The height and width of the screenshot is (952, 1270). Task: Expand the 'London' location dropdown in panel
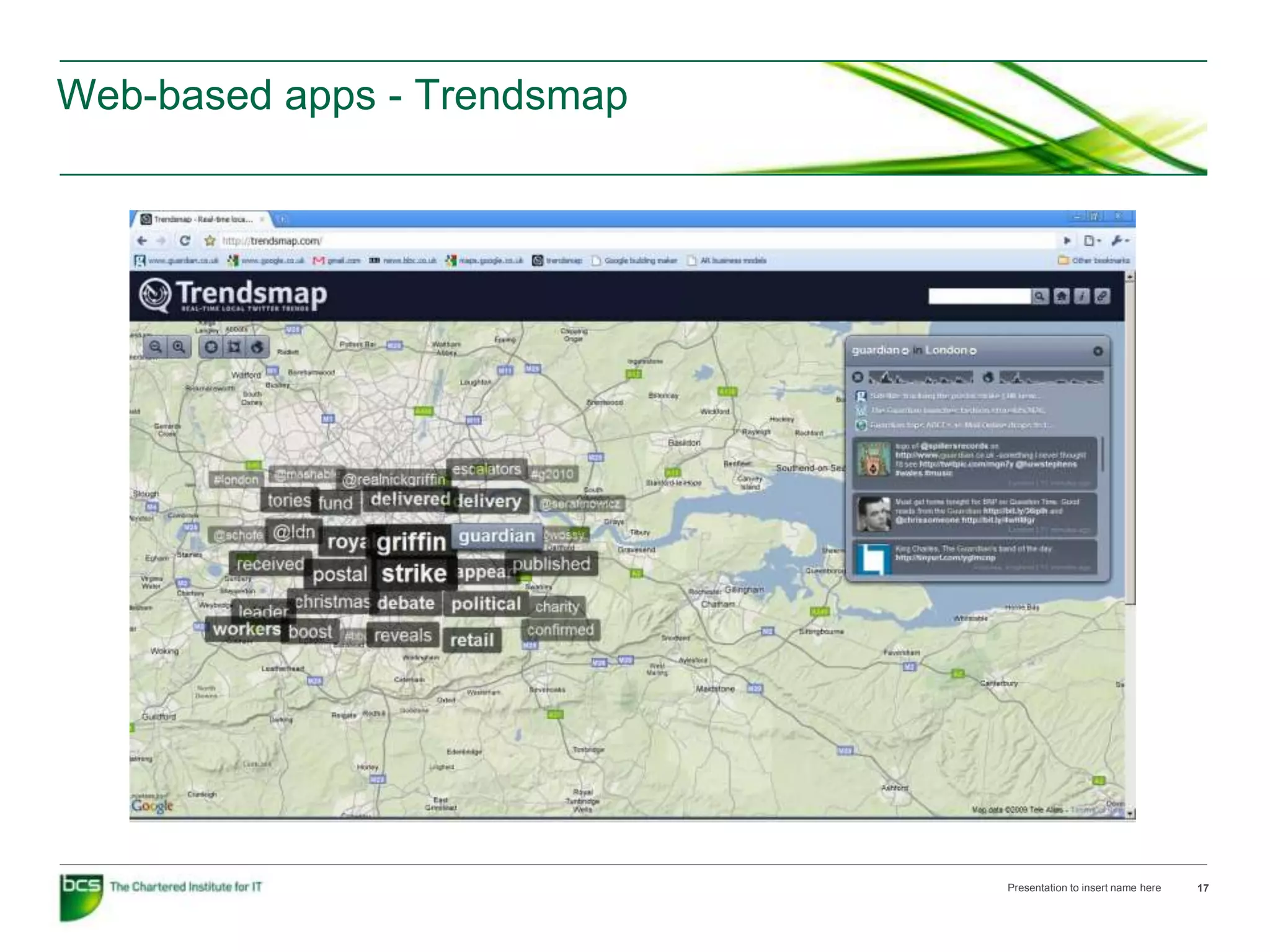click(973, 351)
